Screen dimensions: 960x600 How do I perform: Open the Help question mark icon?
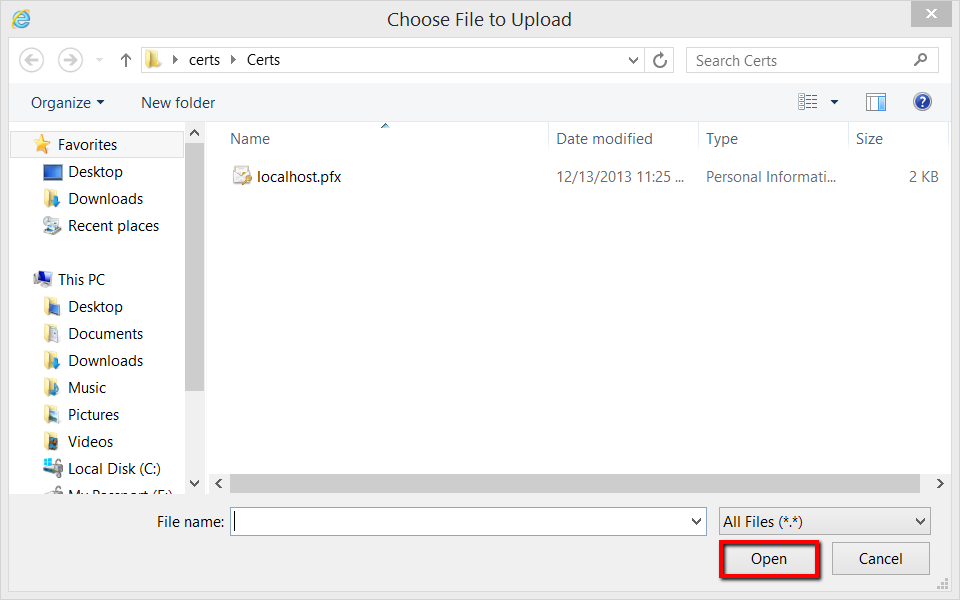922,102
